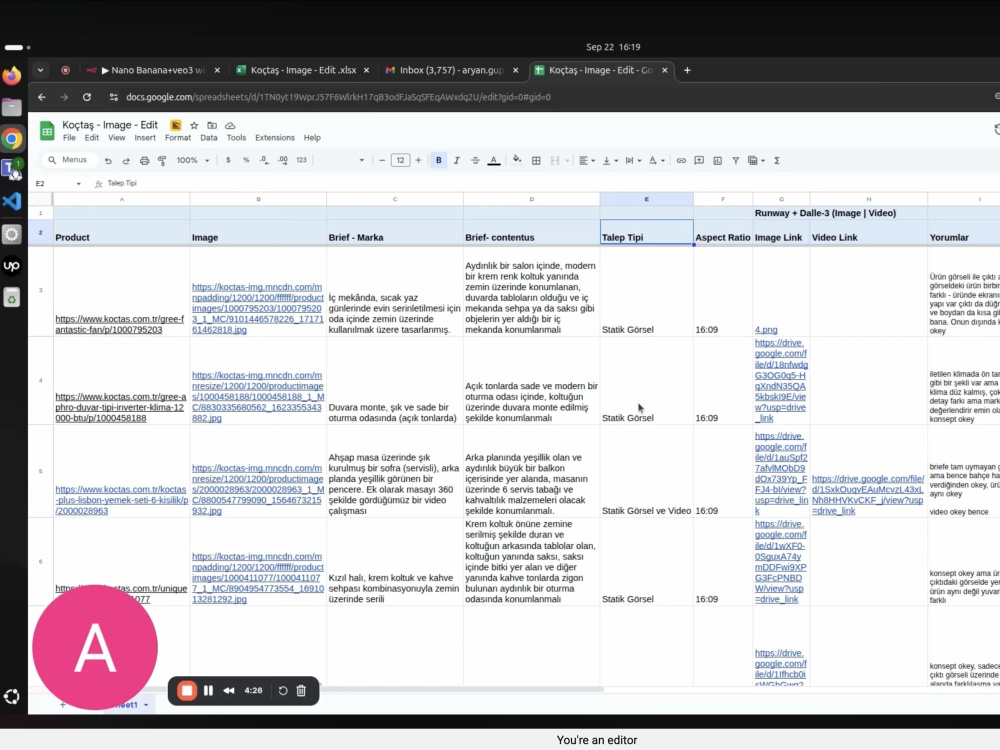Image resolution: width=1000 pixels, height=750 pixels.
Task: Check the cloud document status icon
Action: click(x=230, y=126)
